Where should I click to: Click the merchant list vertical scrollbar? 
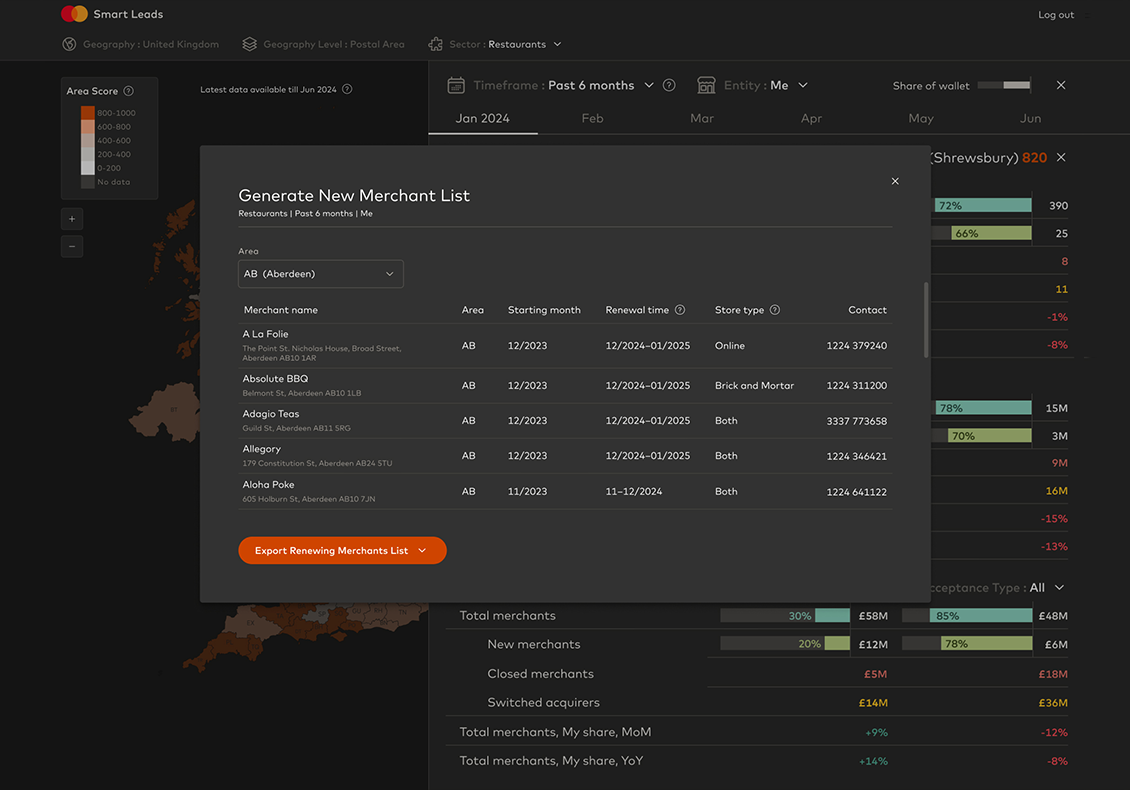926,320
